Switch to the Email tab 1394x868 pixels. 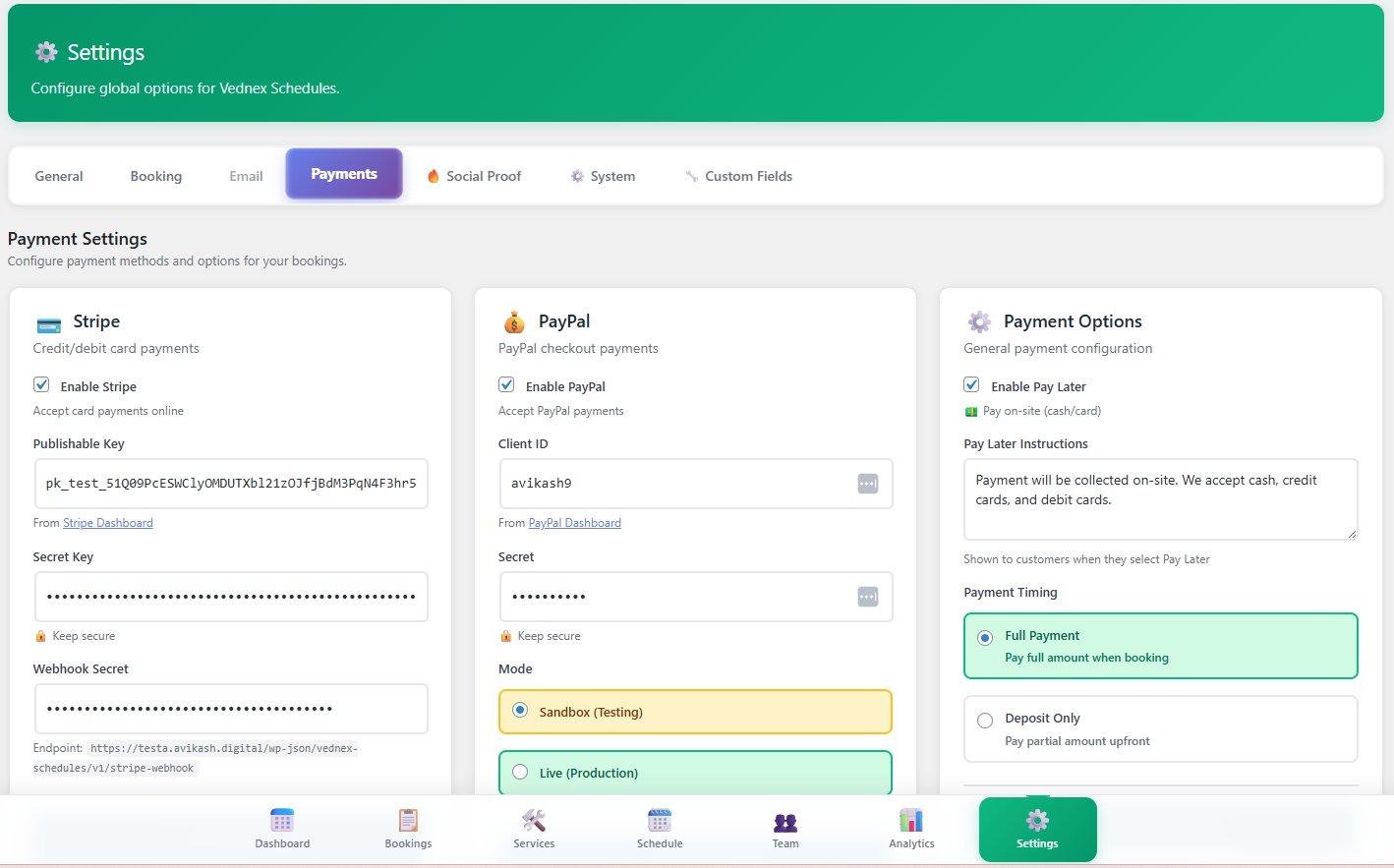tap(246, 176)
